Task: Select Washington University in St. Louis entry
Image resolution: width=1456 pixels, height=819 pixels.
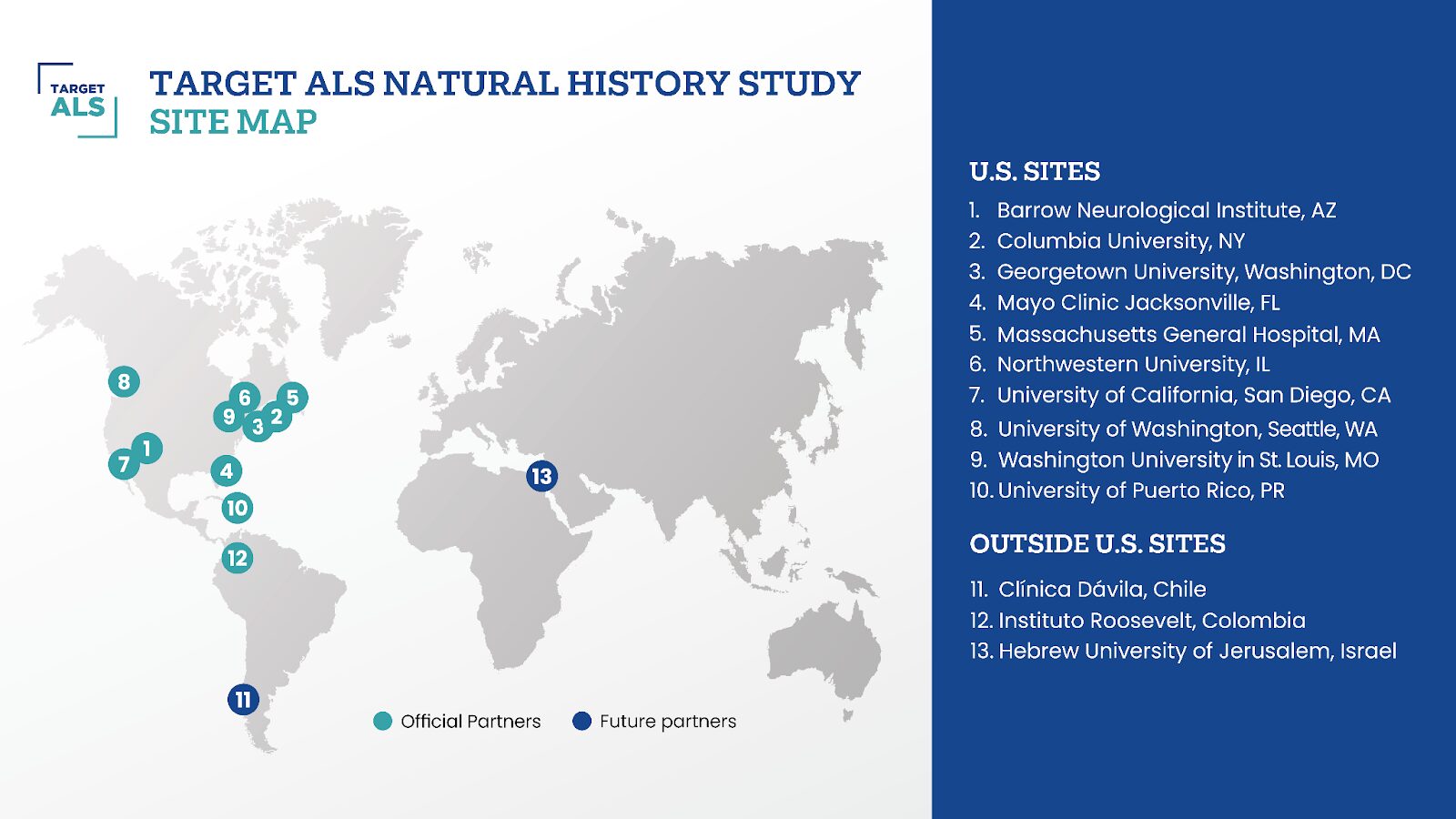Action: click(1174, 460)
